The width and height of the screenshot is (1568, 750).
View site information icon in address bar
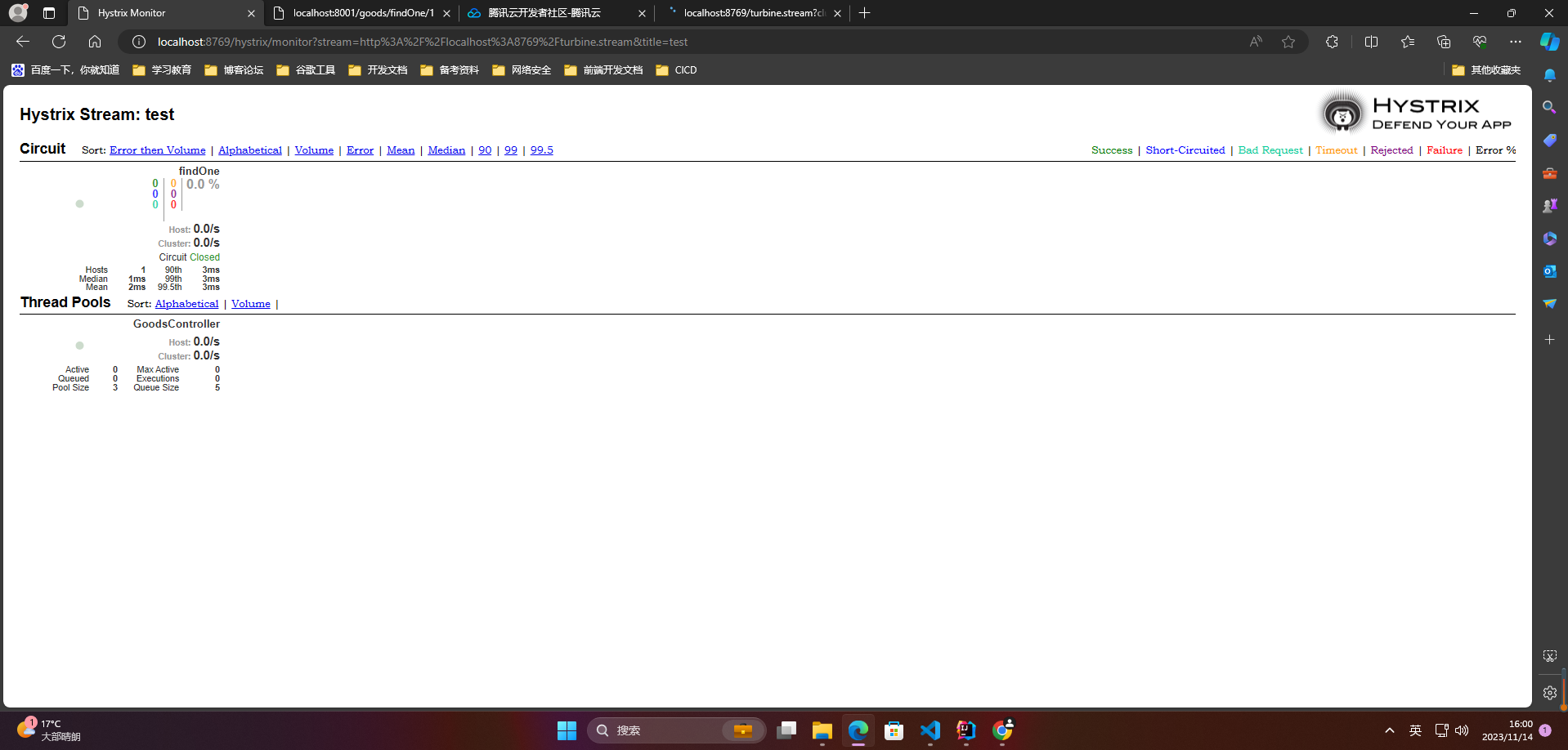(139, 42)
